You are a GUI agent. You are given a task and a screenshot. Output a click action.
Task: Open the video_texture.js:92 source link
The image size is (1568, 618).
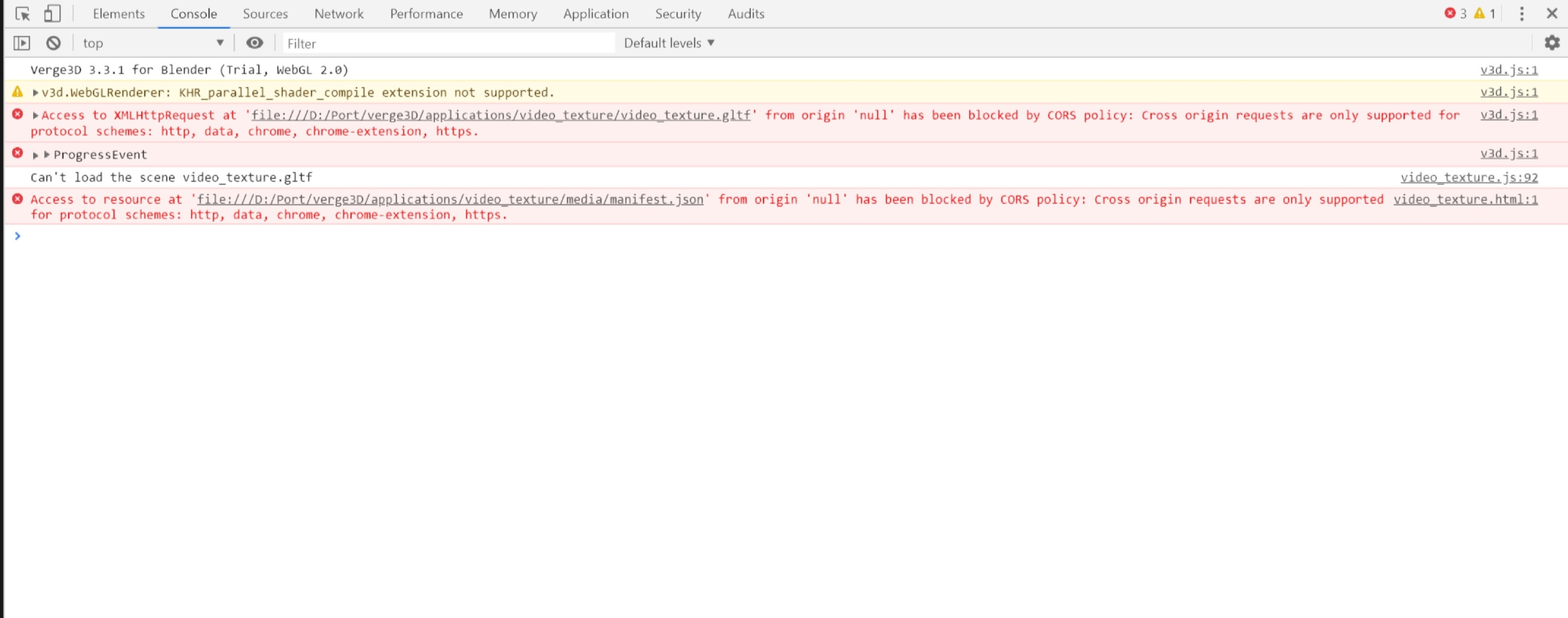coord(1469,177)
